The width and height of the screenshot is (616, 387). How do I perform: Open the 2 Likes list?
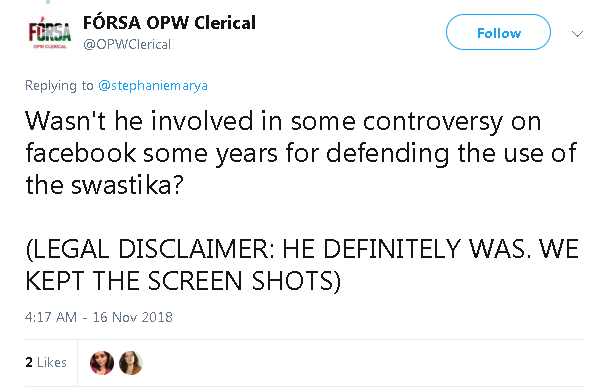point(46,362)
